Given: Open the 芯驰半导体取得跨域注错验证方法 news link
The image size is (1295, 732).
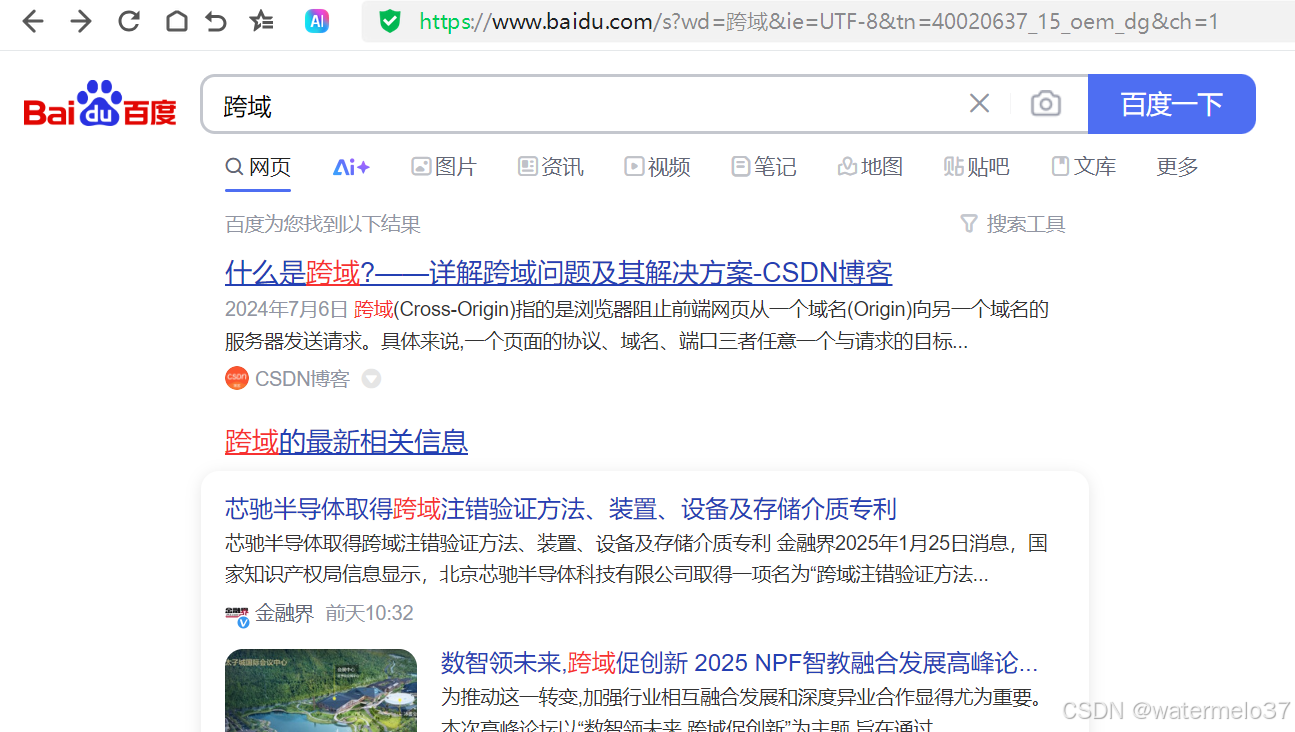Looking at the screenshot, I should 560,509.
